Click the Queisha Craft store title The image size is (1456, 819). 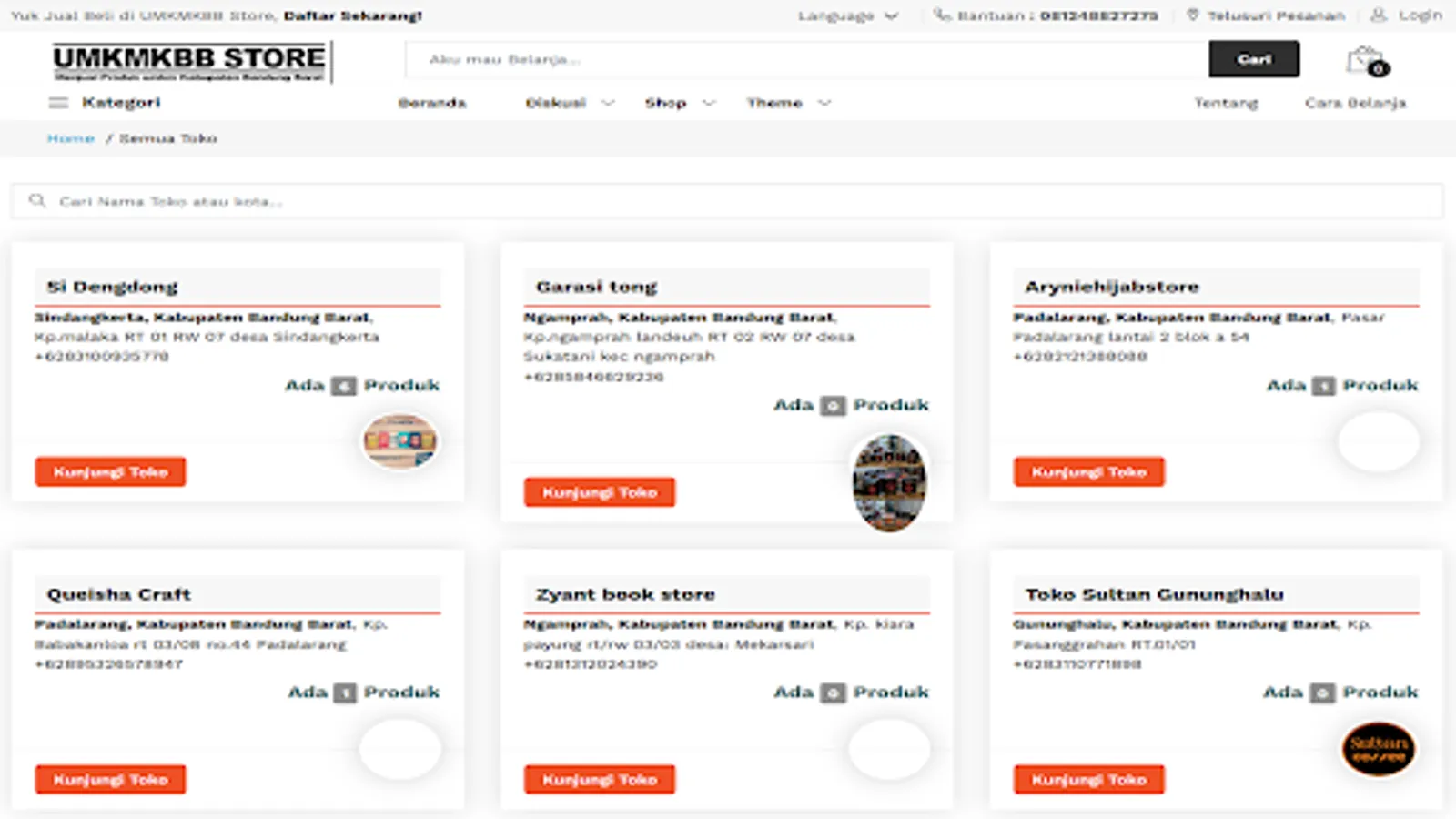coord(119,594)
